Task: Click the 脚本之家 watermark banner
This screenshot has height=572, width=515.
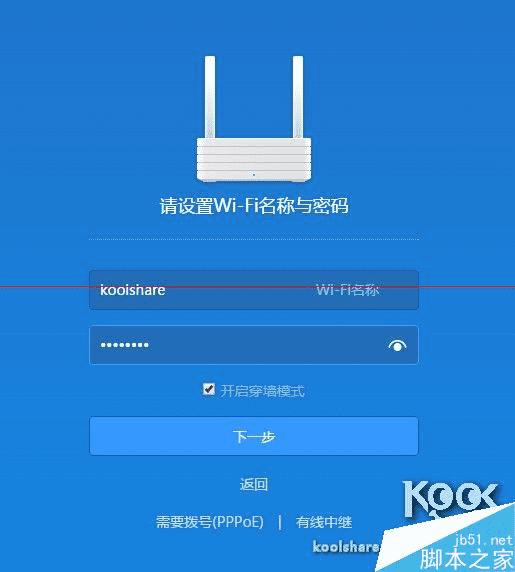Action: (x=466, y=559)
